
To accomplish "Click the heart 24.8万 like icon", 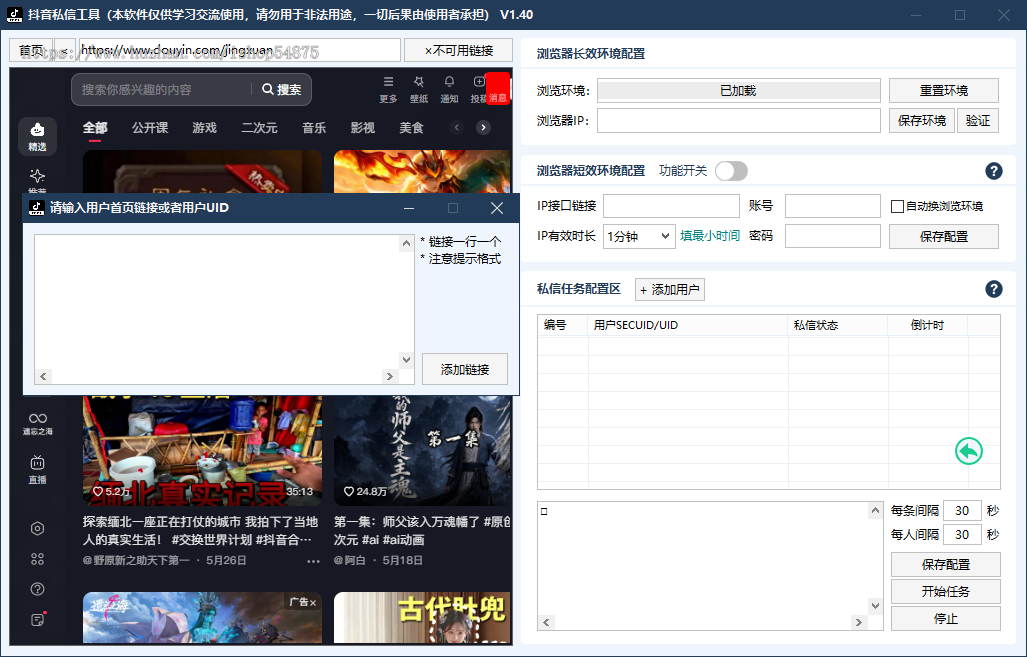I will coord(349,491).
